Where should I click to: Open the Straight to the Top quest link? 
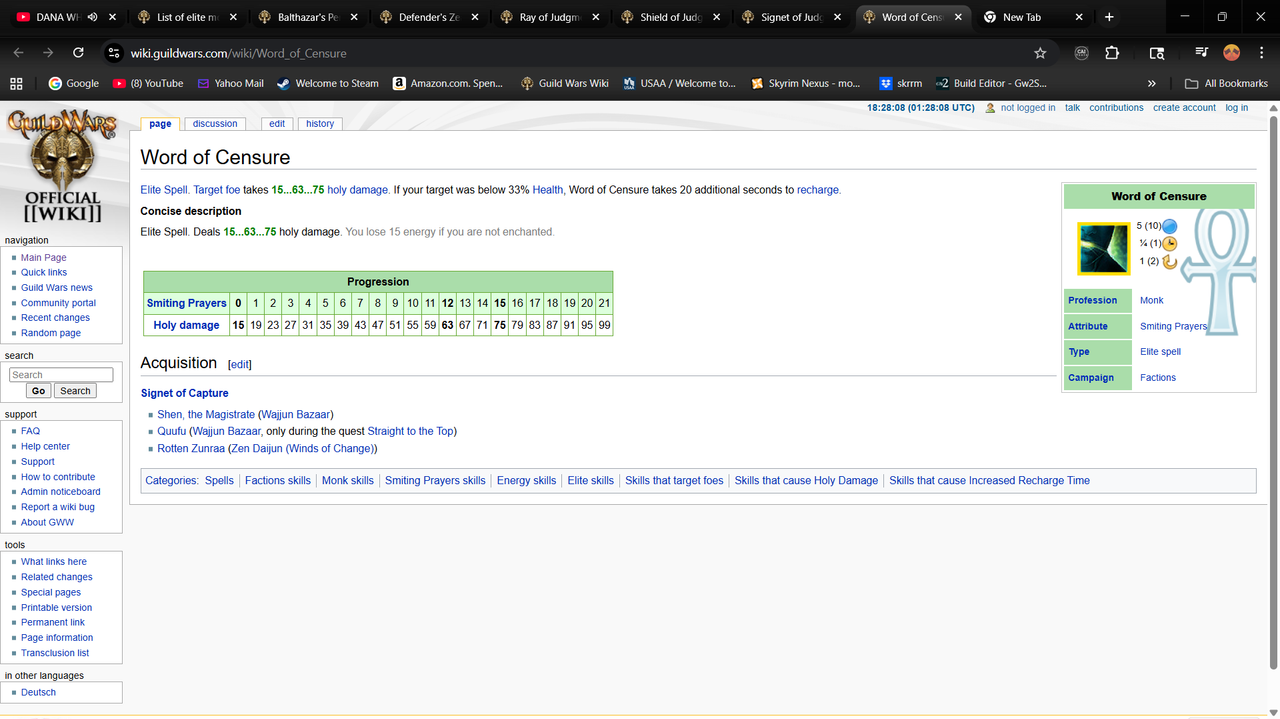[410, 431]
